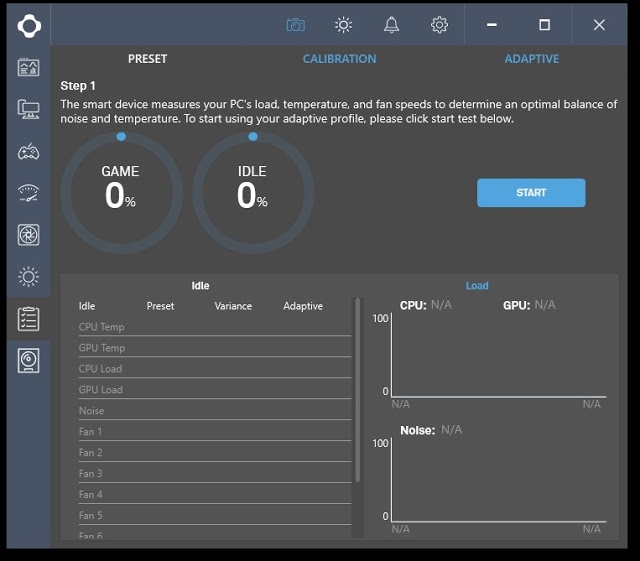Click the IDLE 0% progress dial
This screenshot has width=640, height=561.
click(253, 192)
